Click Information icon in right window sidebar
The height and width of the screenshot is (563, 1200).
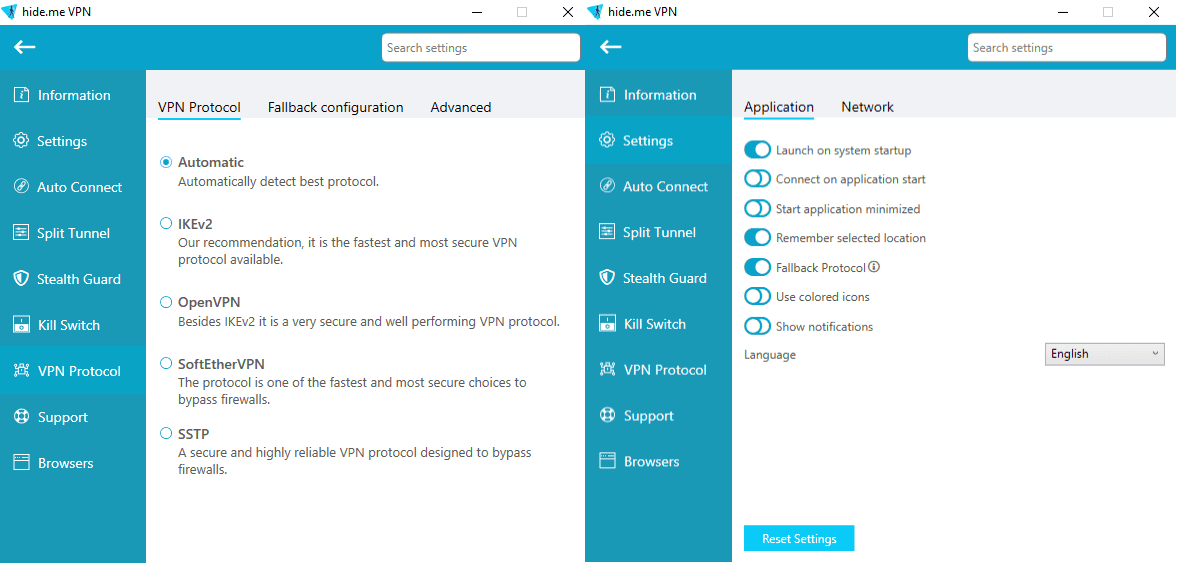point(606,94)
